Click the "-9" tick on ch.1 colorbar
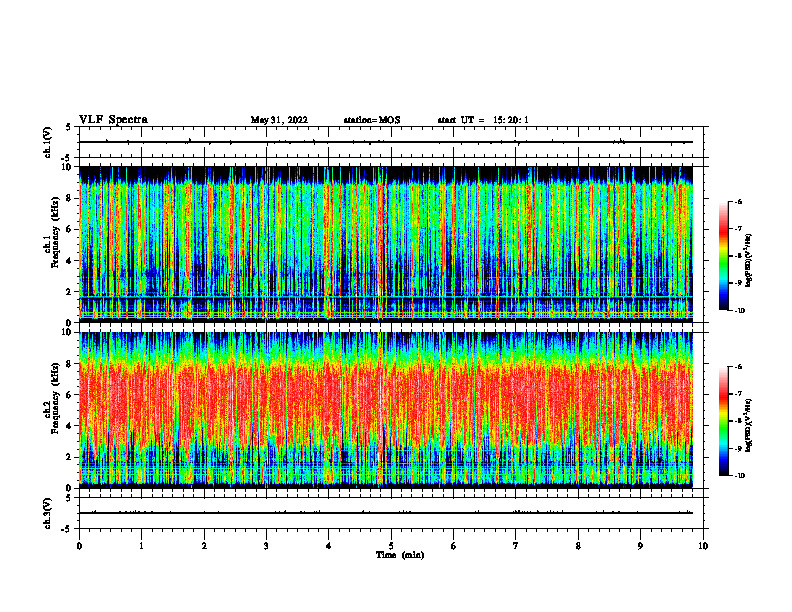 tap(739, 283)
